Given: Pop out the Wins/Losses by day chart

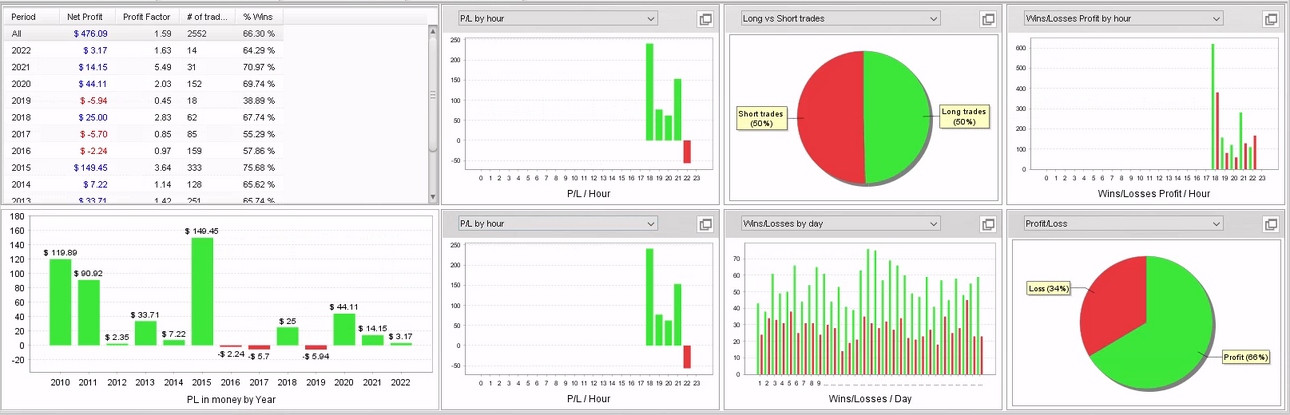Looking at the screenshot, I should pos(988,224).
